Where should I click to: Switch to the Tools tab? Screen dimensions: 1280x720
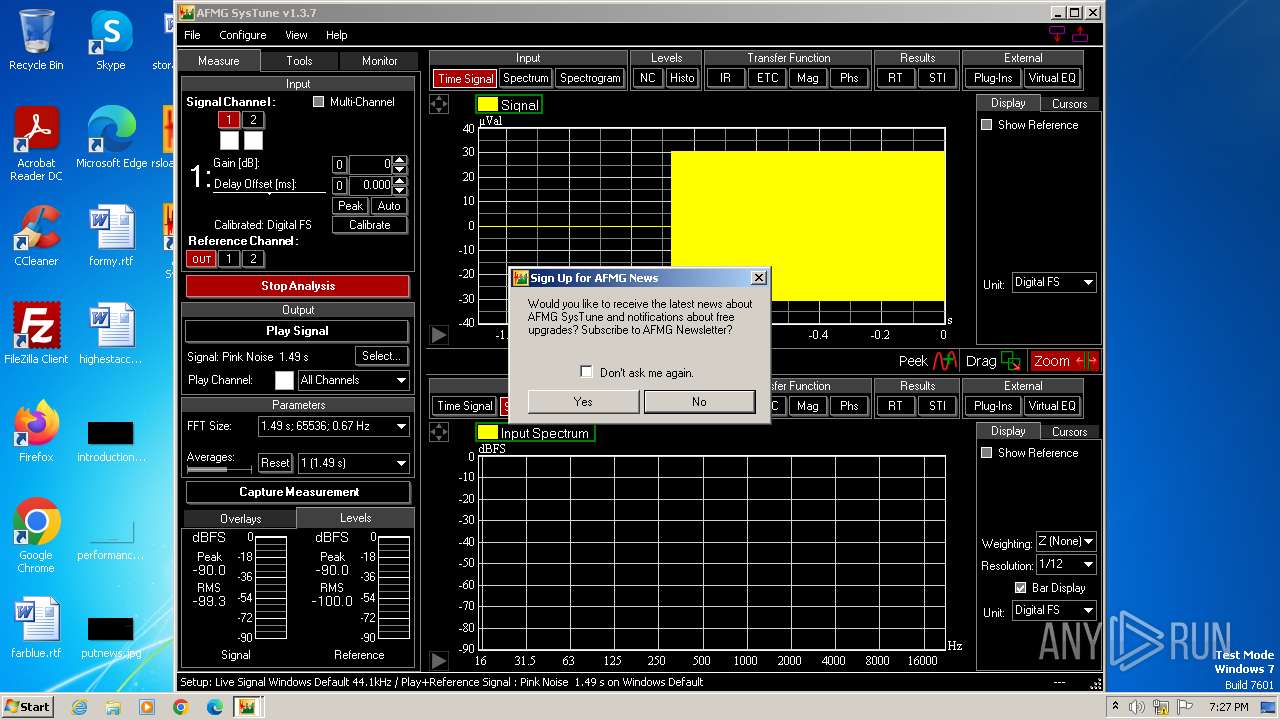pyautogui.click(x=299, y=61)
